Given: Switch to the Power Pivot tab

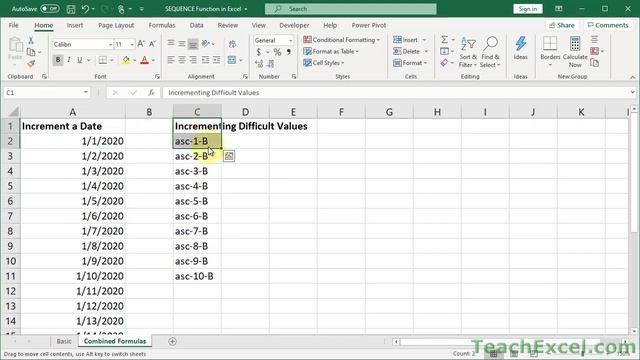Looking at the screenshot, I should pos(369,25).
